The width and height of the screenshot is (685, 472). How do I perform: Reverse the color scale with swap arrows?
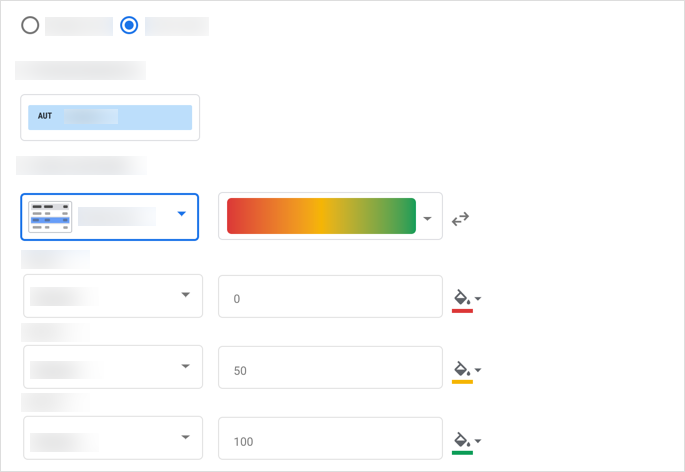coord(460,219)
